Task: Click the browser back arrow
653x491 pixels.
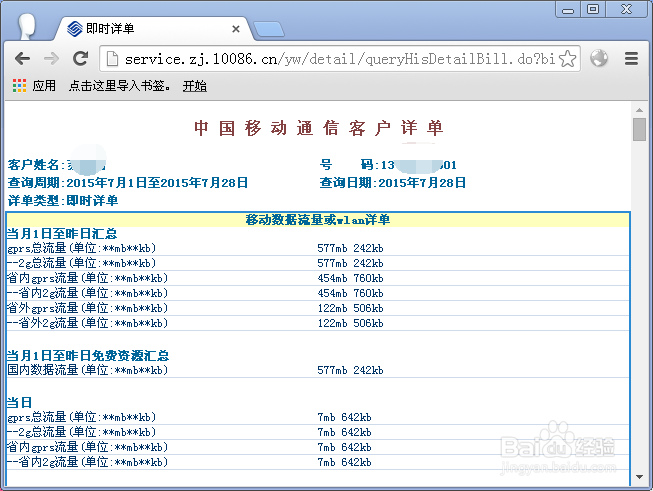Action: pos(22,59)
